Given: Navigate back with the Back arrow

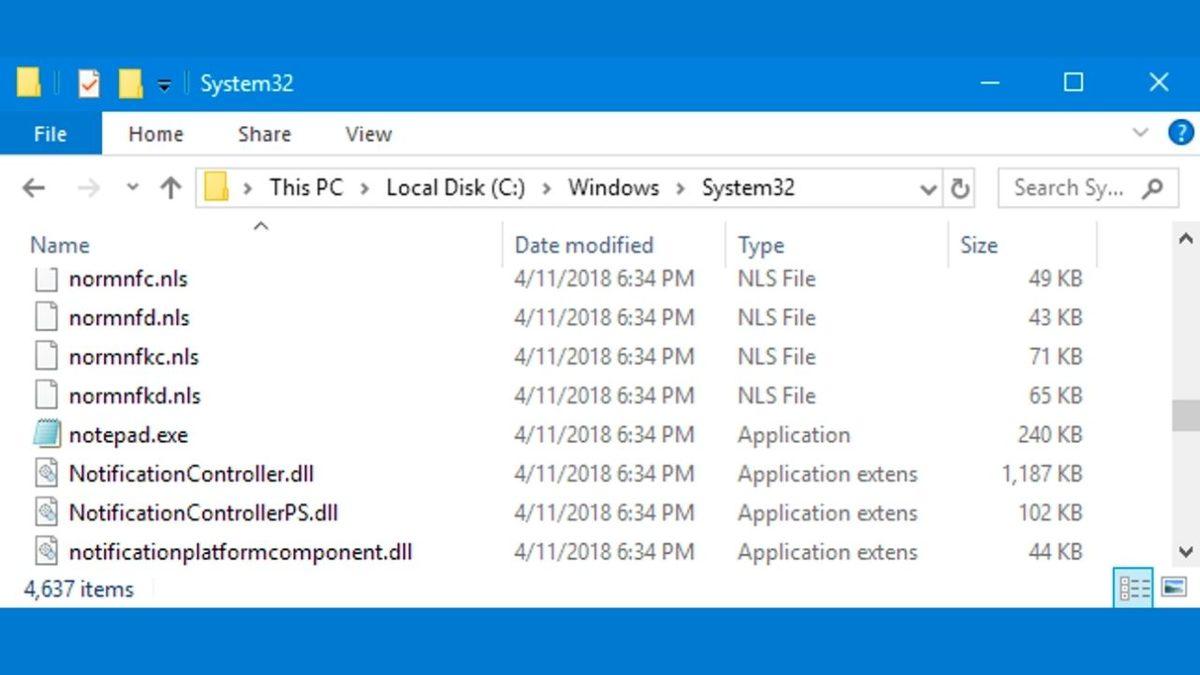Looking at the screenshot, I should (34, 188).
